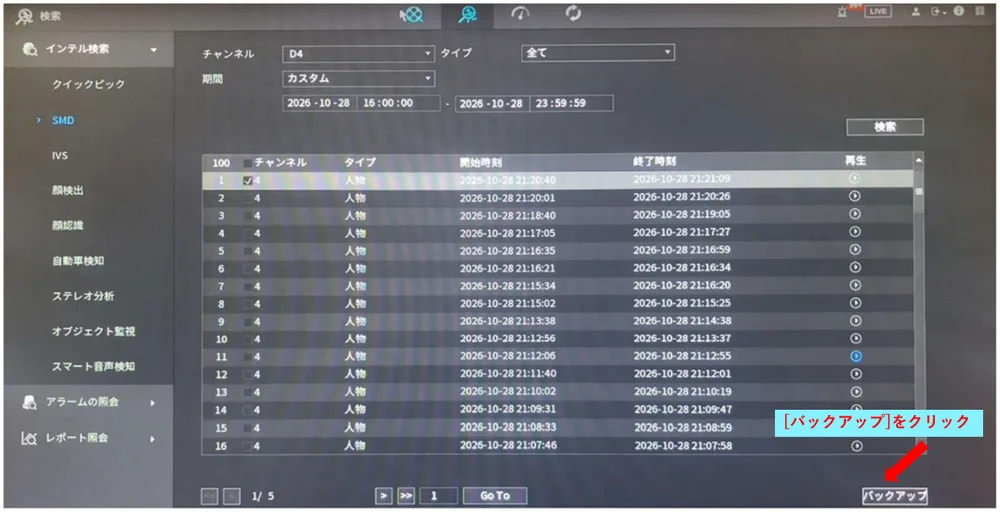Play the recording starting at 21:11:40
This screenshot has width=1000, height=512.
click(x=856, y=374)
